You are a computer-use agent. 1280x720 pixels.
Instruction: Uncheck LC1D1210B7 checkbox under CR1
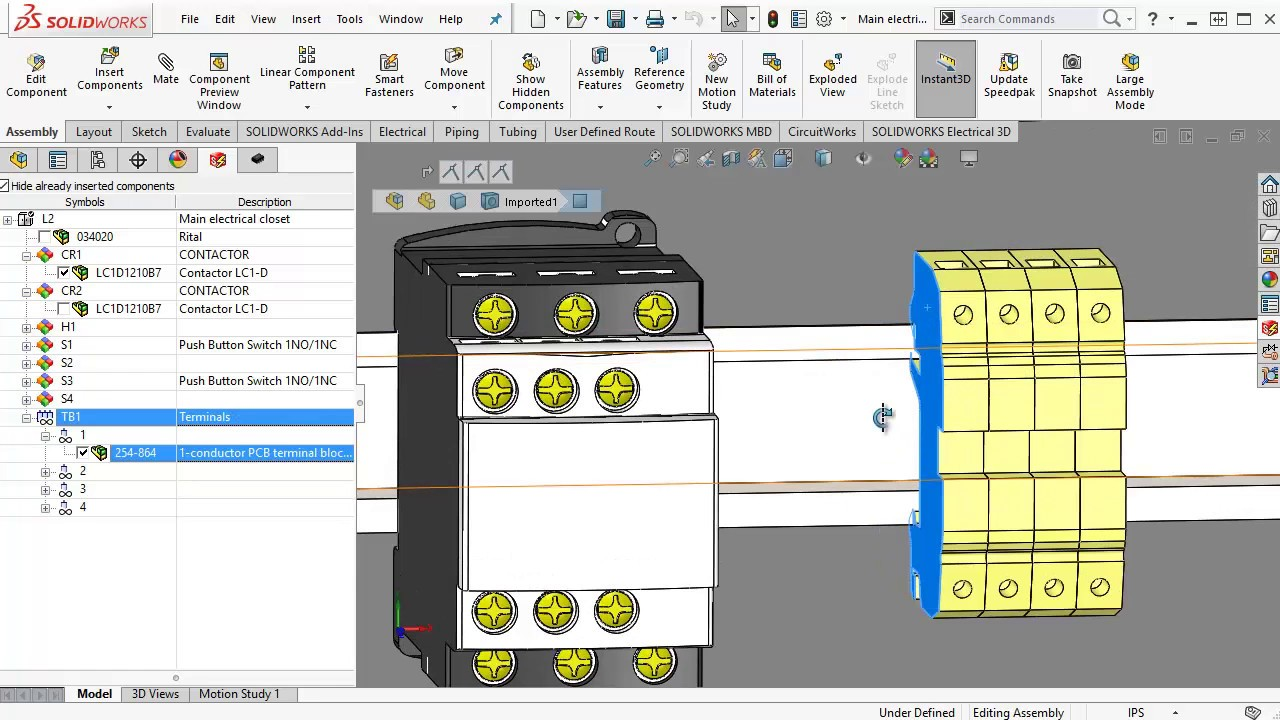65,273
